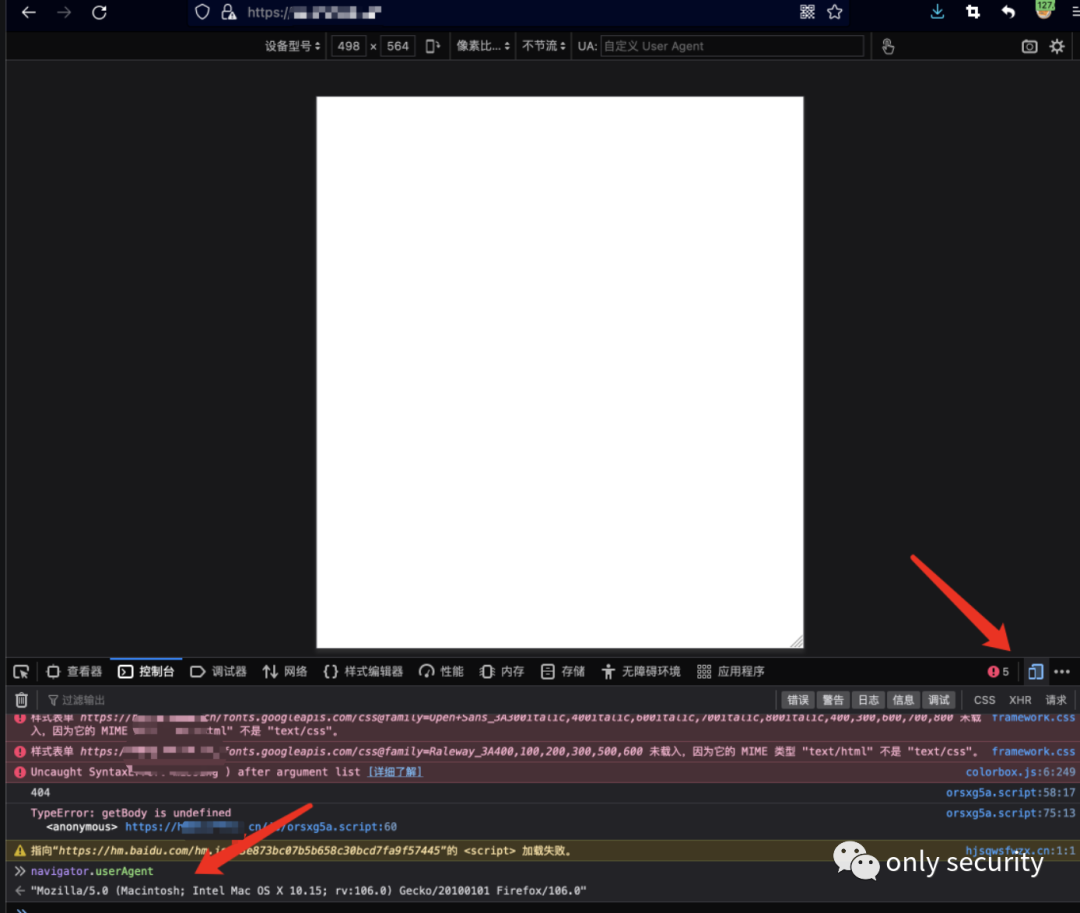Switch to the Network tab
This screenshot has height=913, width=1080.
click(x=284, y=671)
